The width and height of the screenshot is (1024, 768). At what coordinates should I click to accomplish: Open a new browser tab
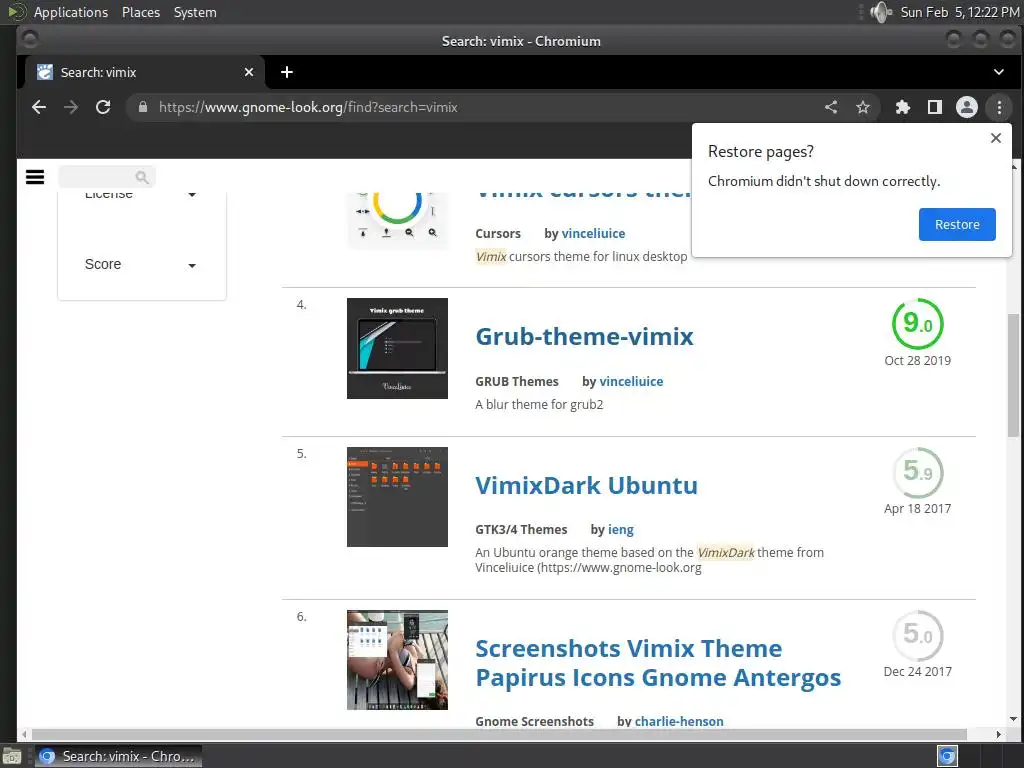coord(287,72)
